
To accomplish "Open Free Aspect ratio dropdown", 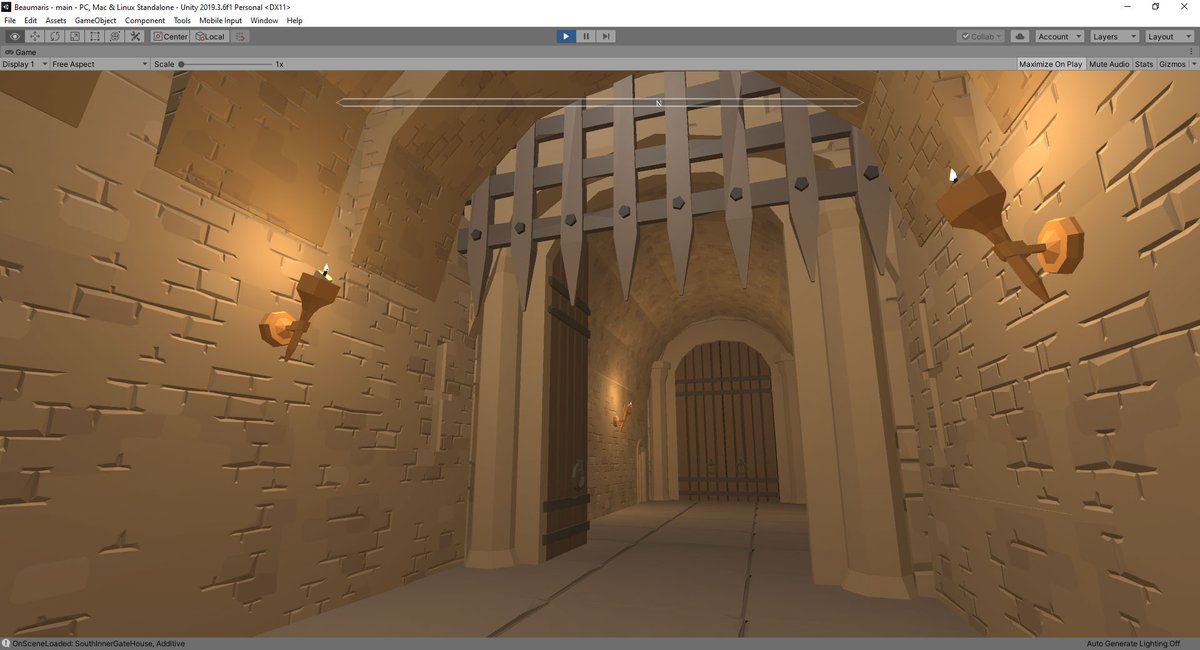I will click(x=100, y=64).
